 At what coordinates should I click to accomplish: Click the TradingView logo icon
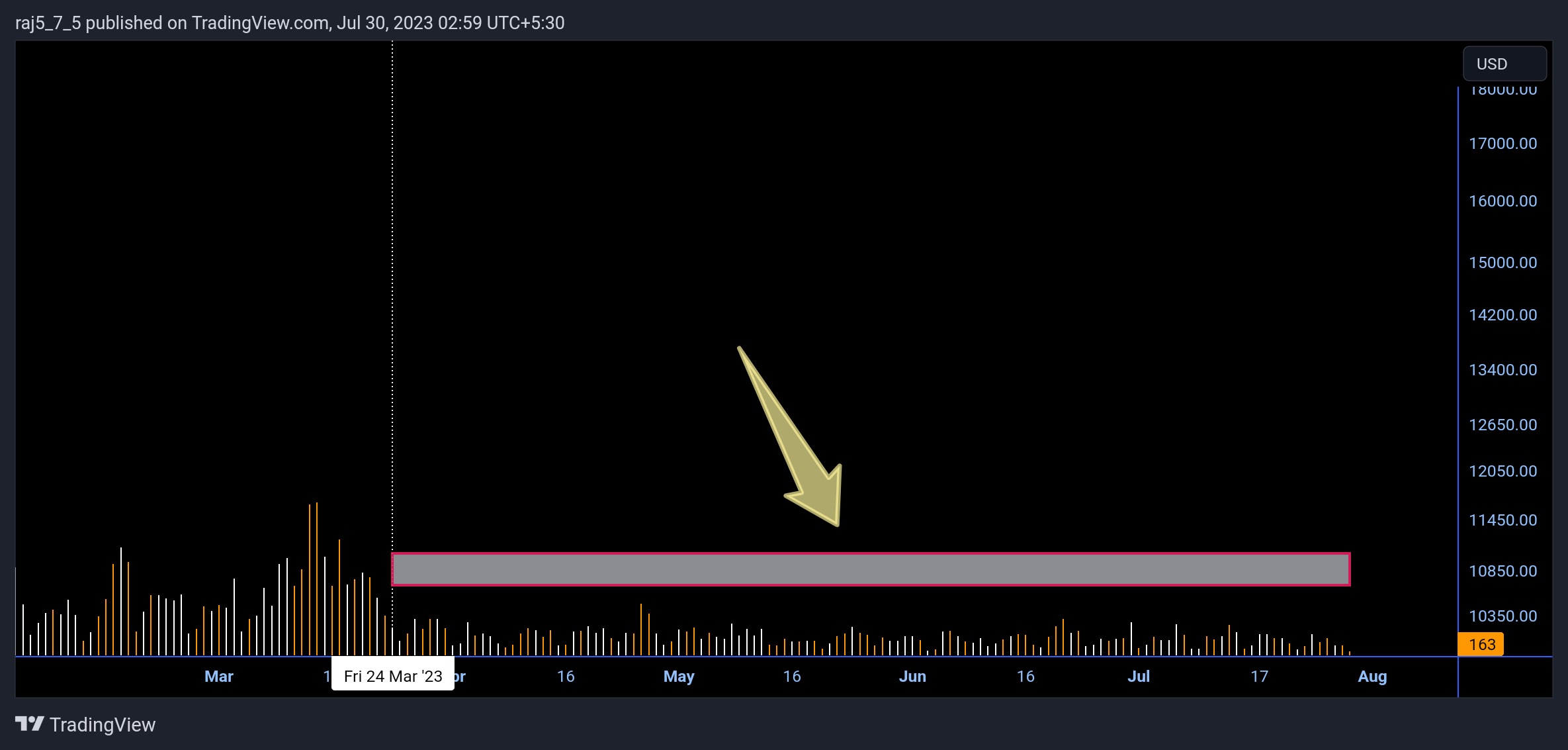[x=30, y=724]
